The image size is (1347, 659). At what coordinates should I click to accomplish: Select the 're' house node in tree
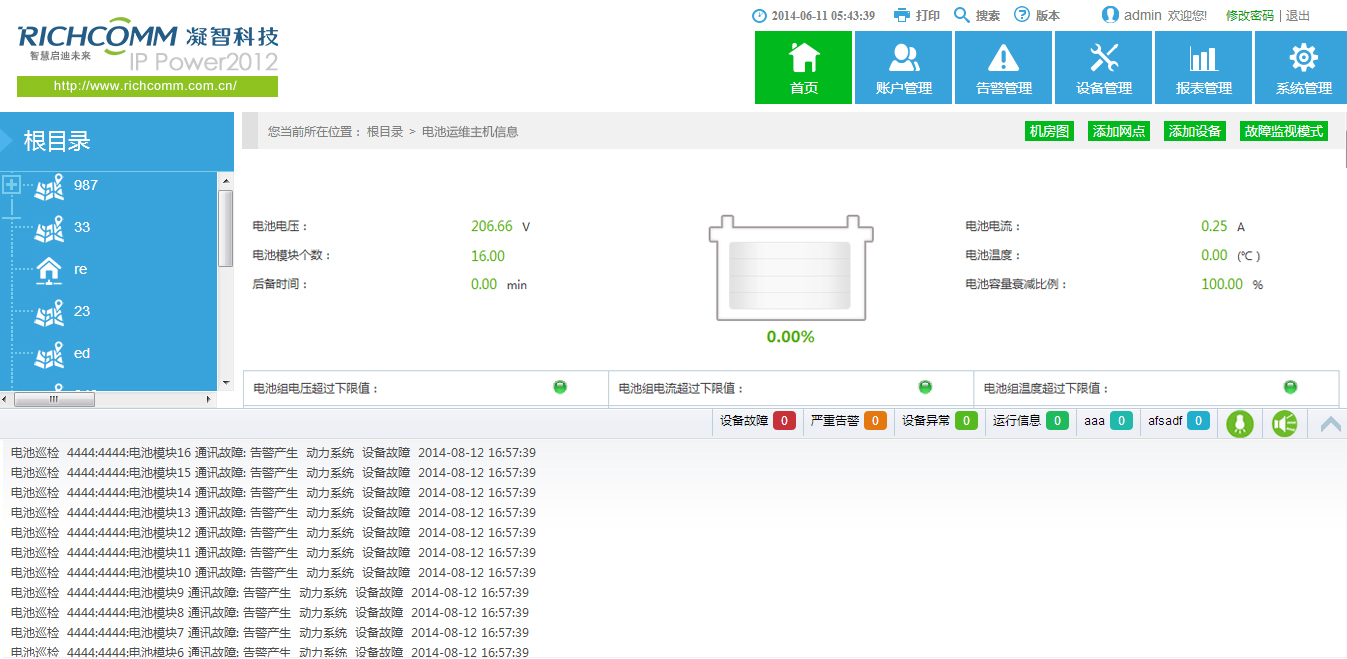tap(49, 270)
